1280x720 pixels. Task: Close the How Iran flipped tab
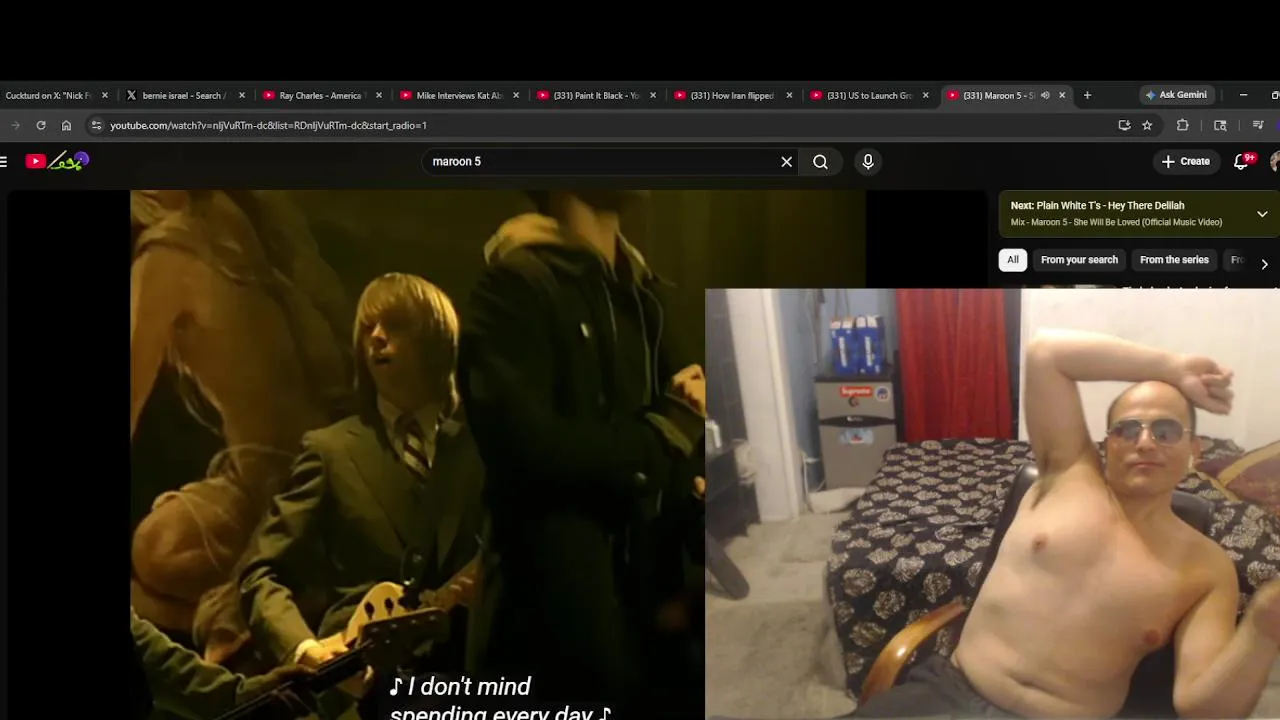pyautogui.click(x=789, y=95)
